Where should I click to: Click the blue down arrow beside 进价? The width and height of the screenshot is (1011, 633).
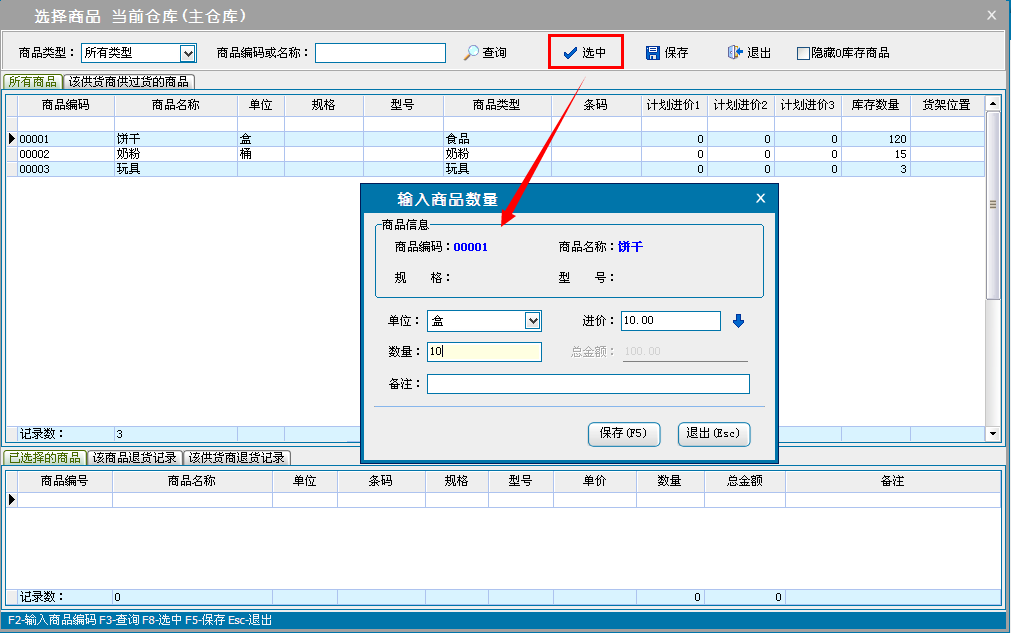coord(739,321)
